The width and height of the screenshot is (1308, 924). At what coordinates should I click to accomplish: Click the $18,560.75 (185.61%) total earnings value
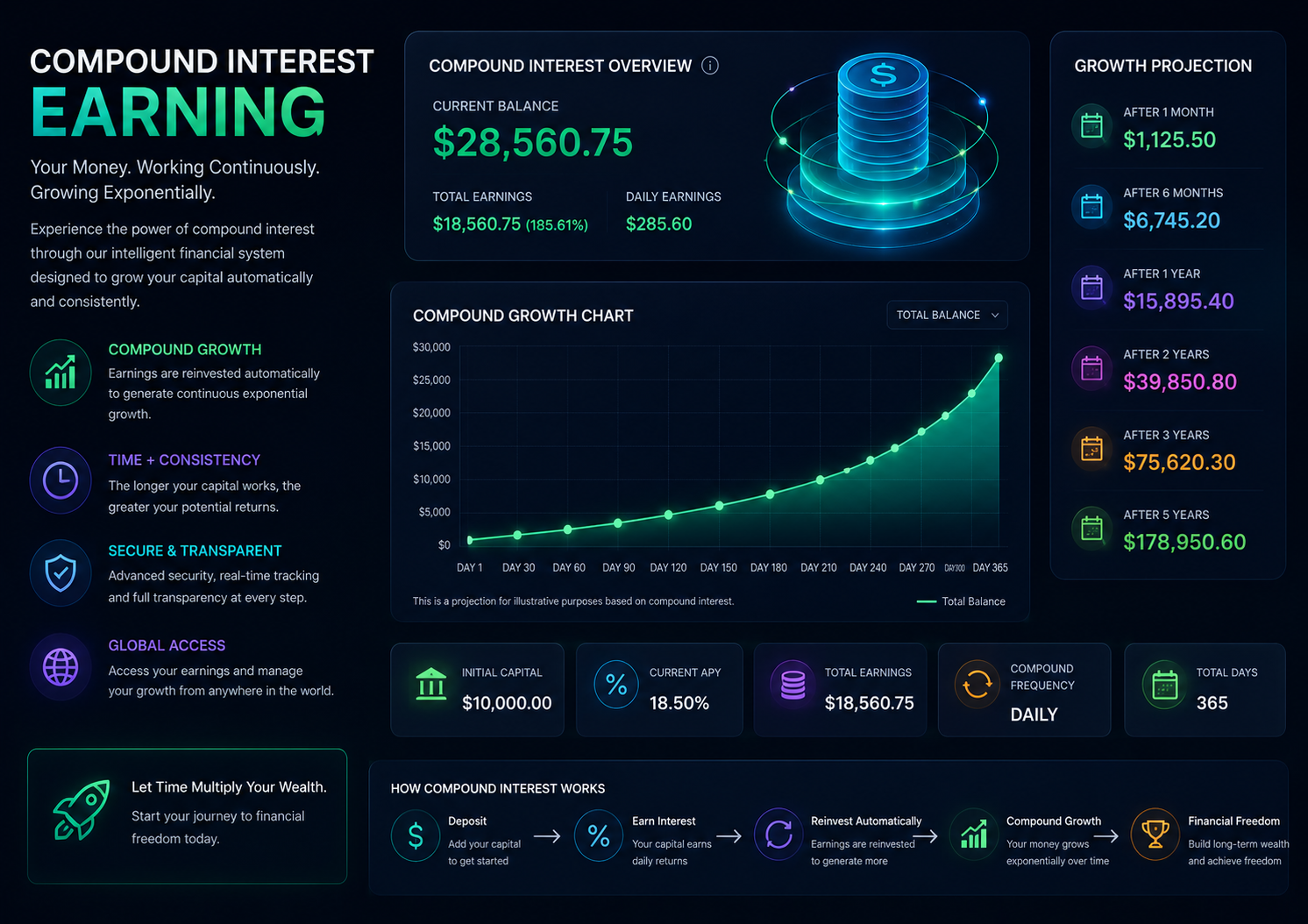[x=510, y=224]
